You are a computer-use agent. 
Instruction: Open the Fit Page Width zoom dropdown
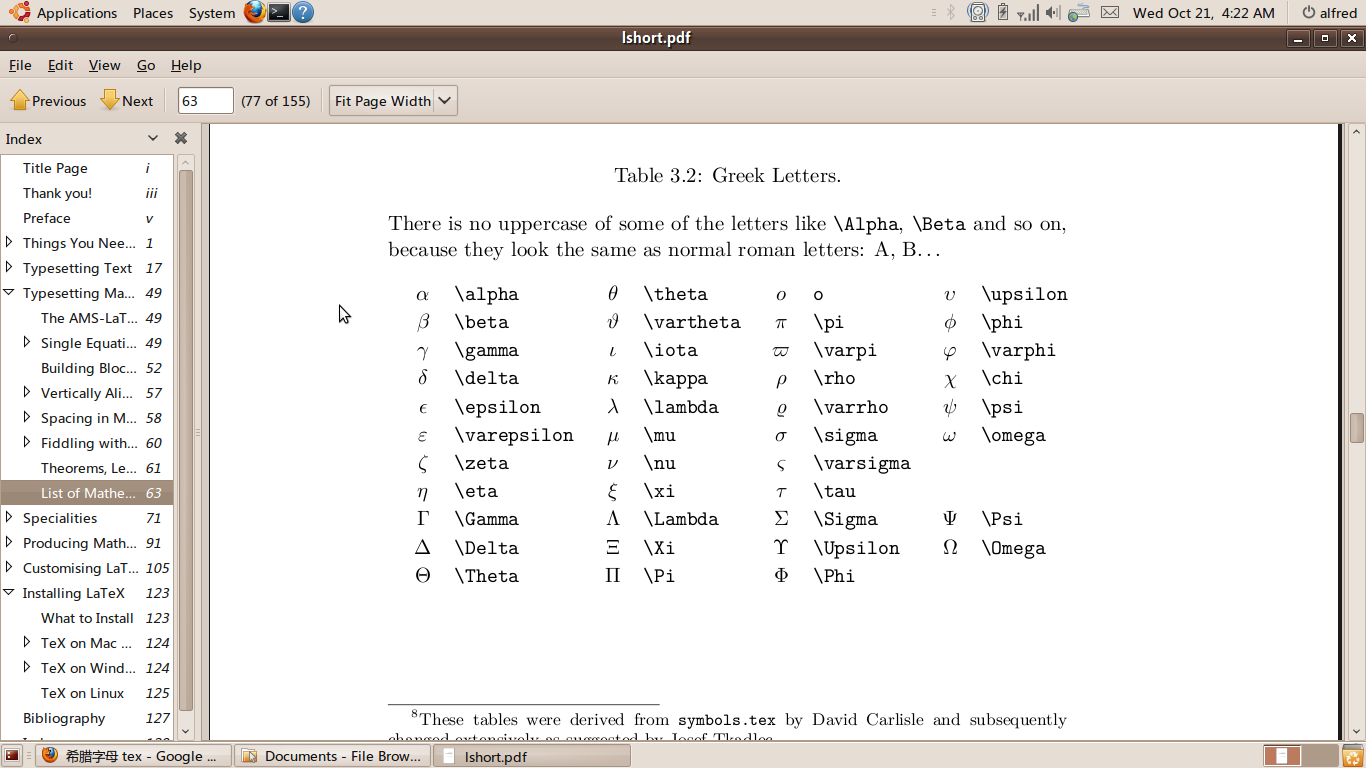pos(393,101)
